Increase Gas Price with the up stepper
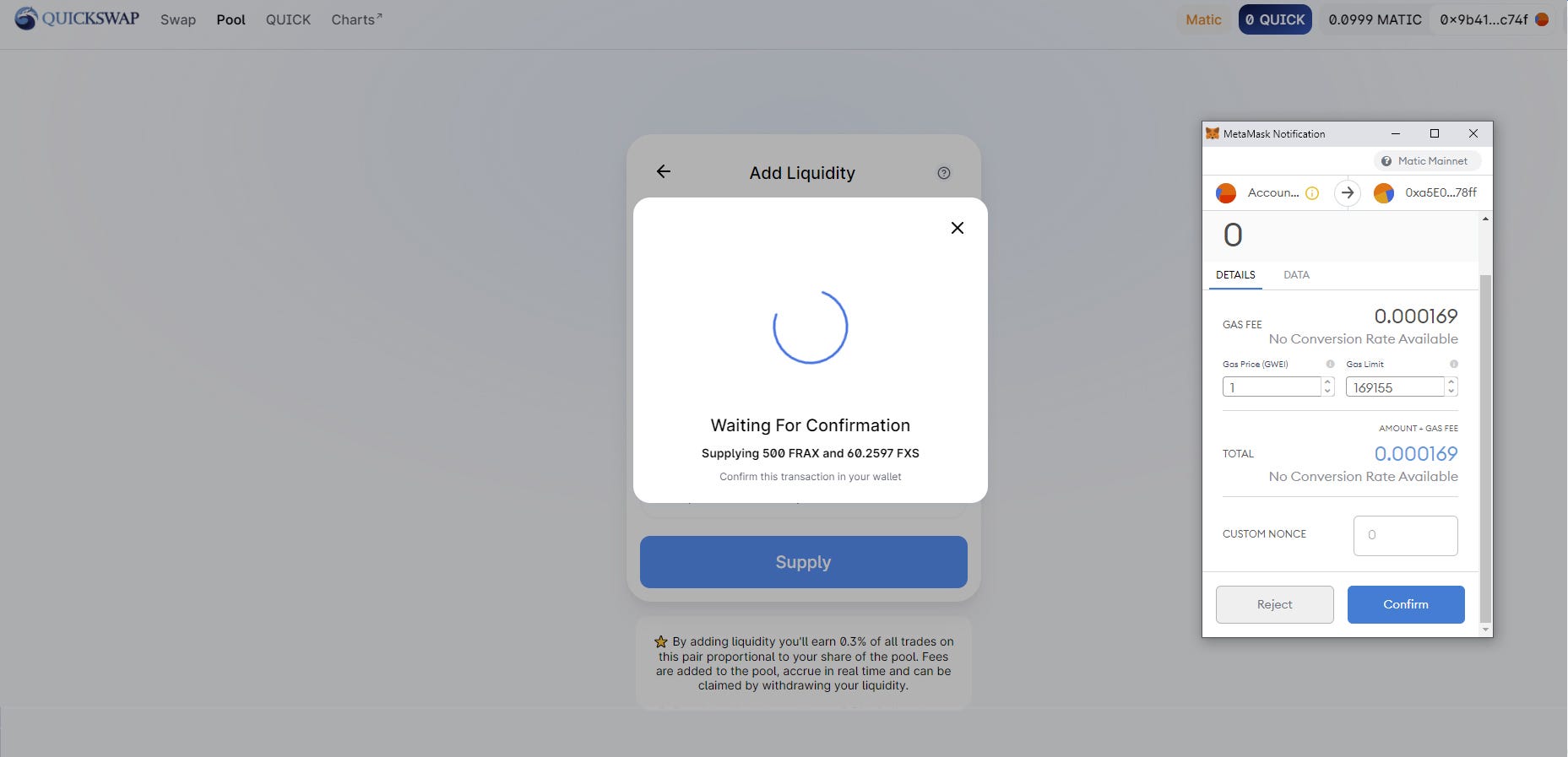 pos(1327,382)
